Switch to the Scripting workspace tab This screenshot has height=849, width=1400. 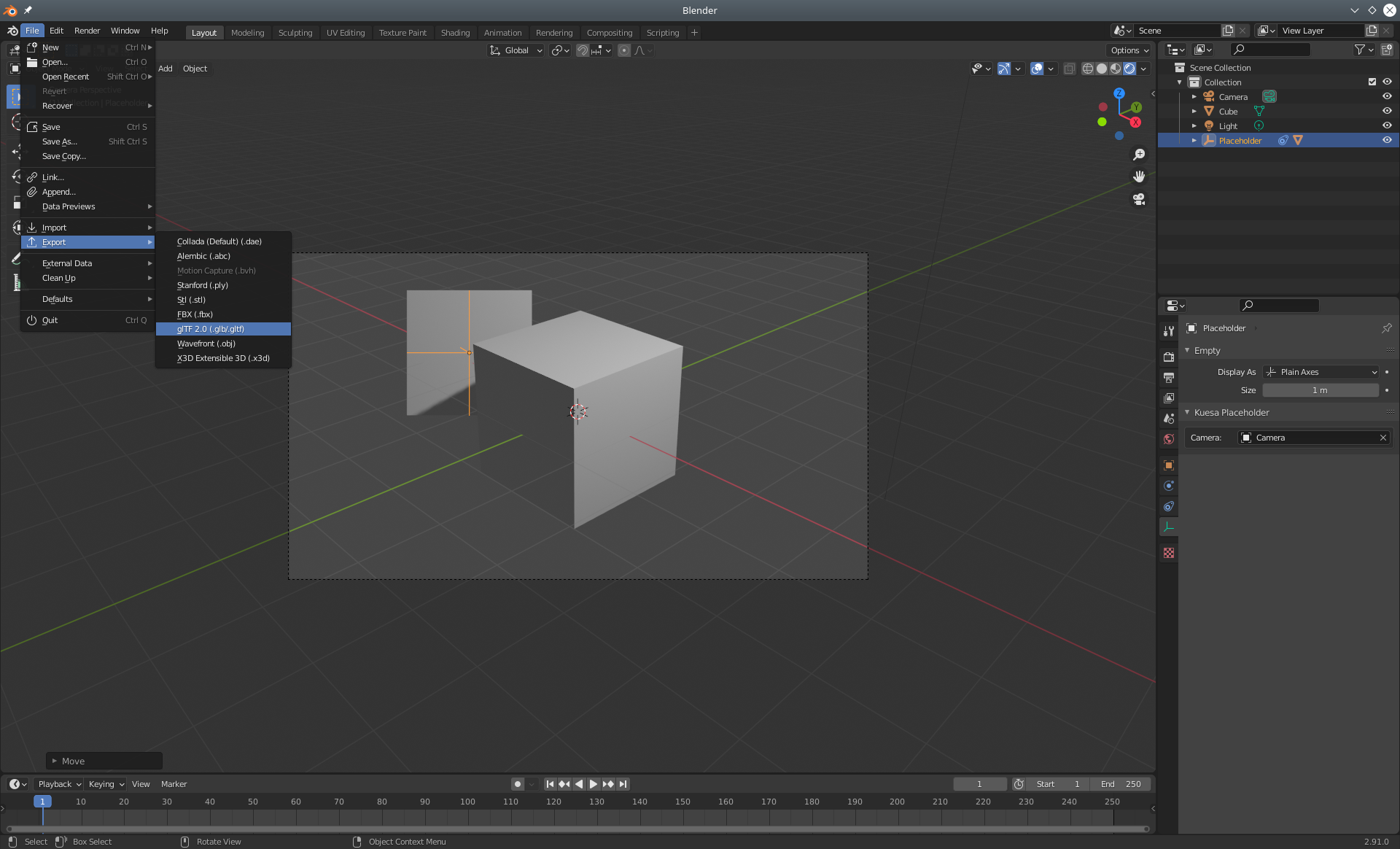pyautogui.click(x=662, y=33)
